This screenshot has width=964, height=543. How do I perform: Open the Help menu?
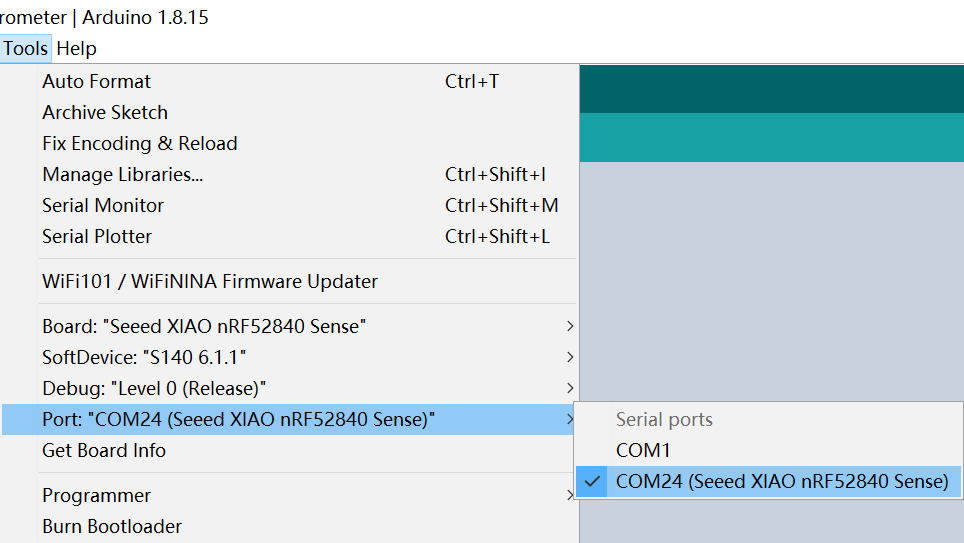pos(76,49)
